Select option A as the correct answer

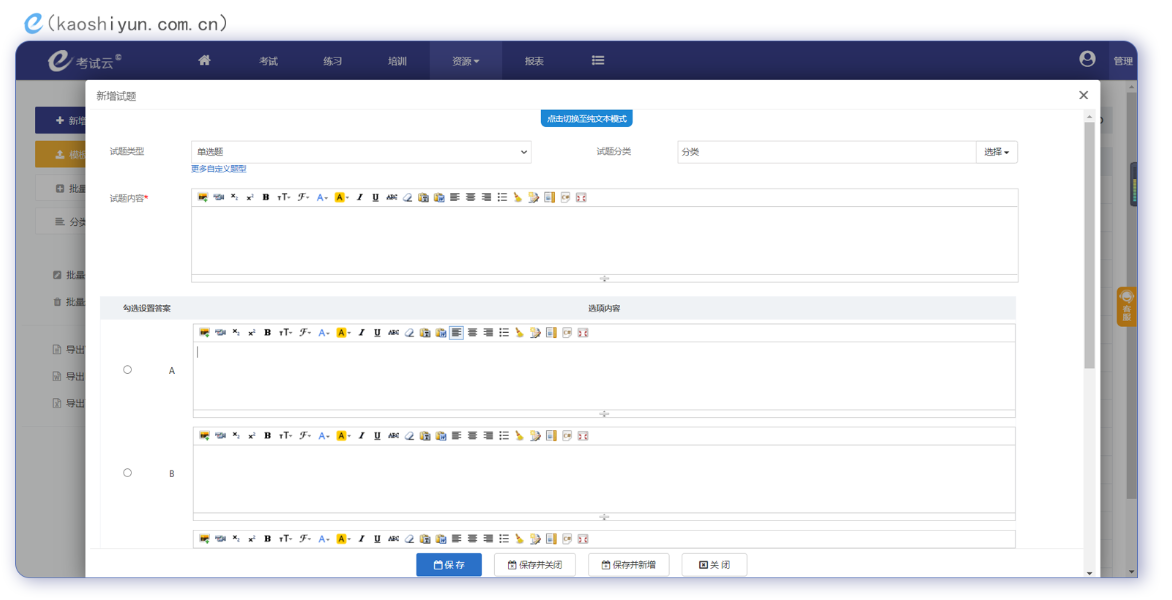point(127,370)
